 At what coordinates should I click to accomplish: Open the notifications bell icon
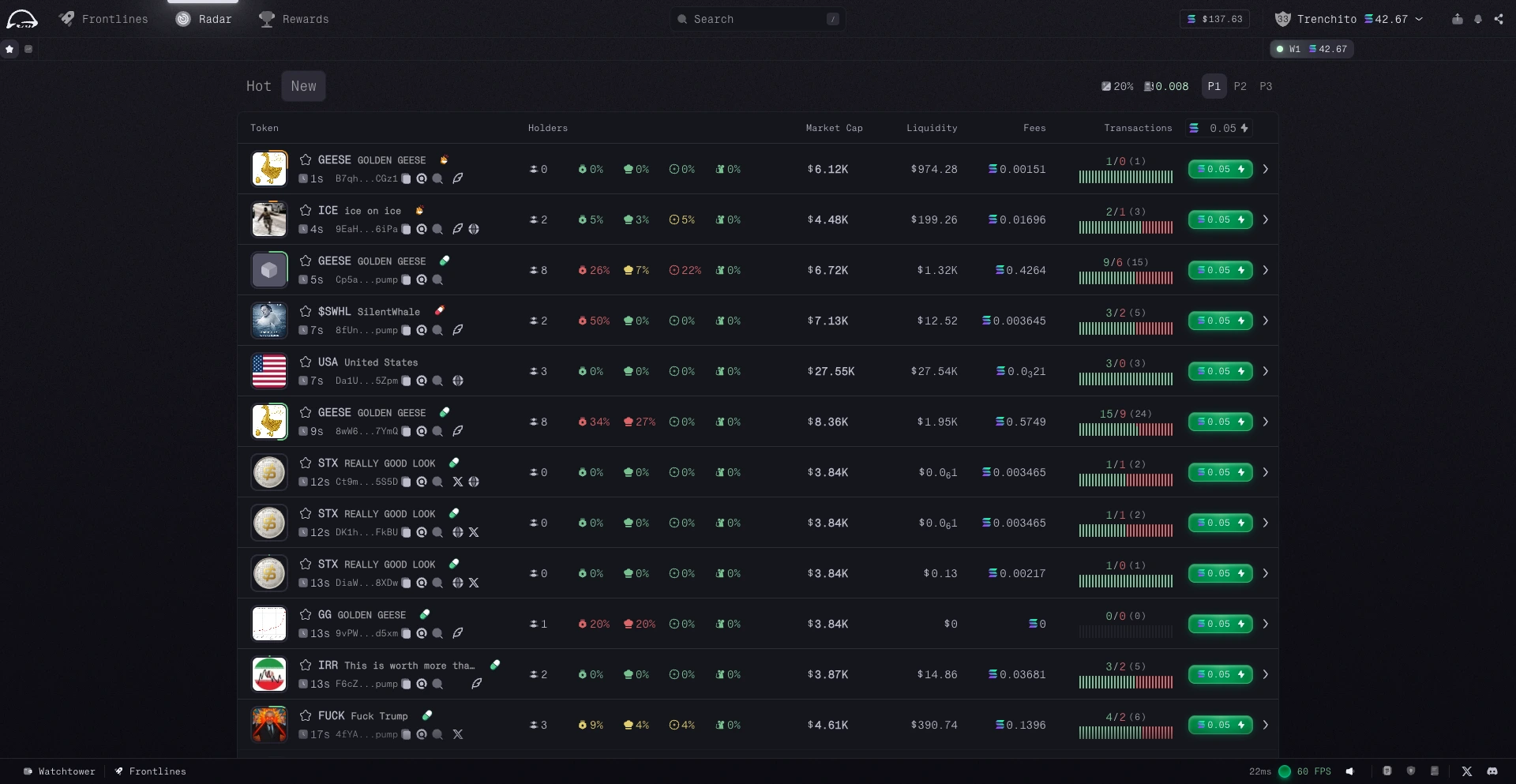coord(1477,19)
